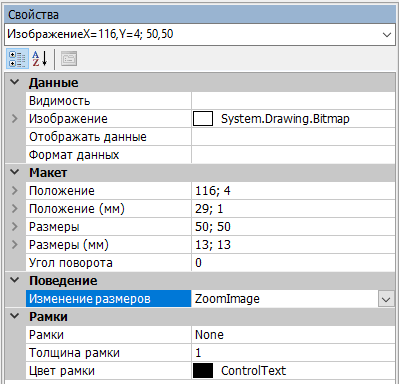Open the Property Pages icon
The image size is (399, 384).
coord(69,59)
